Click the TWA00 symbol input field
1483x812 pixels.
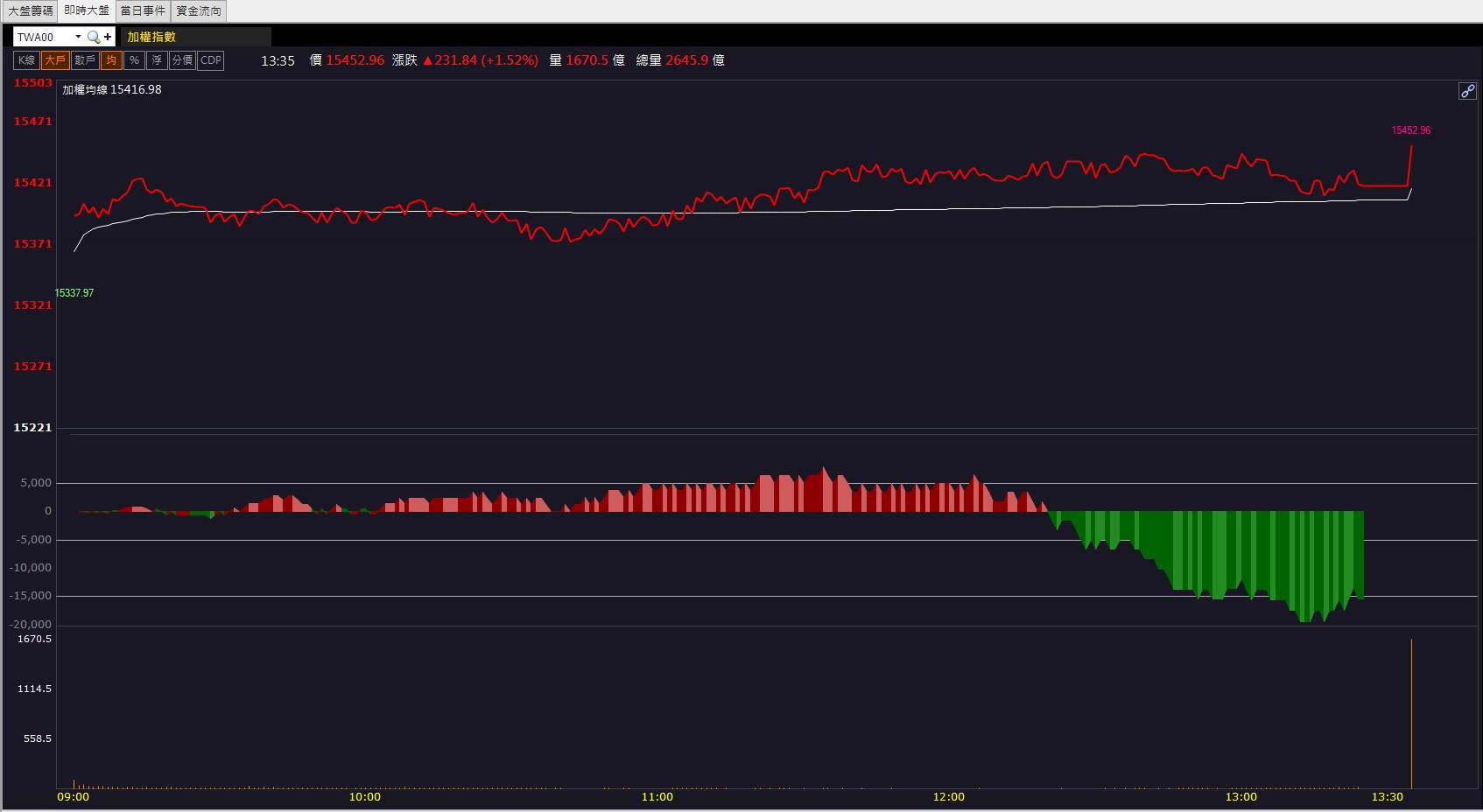(x=43, y=37)
